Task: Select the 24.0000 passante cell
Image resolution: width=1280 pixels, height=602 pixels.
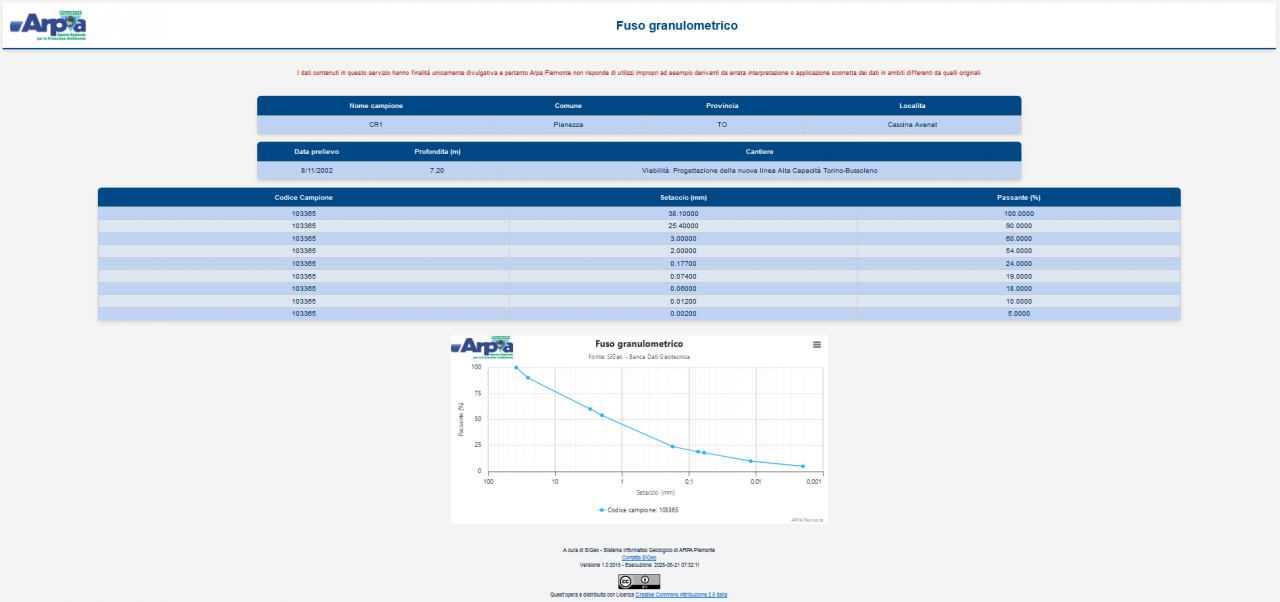Action: coord(1019,263)
